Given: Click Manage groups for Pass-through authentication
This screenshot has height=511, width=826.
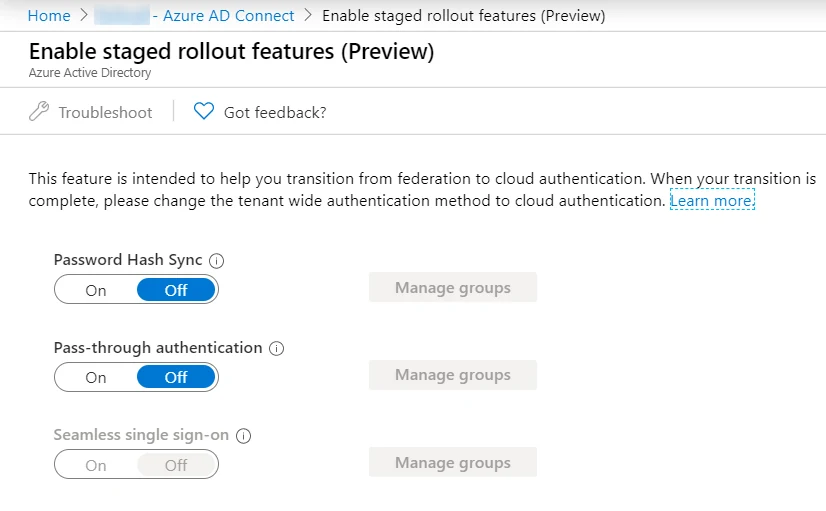Looking at the screenshot, I should coord(453,375).
